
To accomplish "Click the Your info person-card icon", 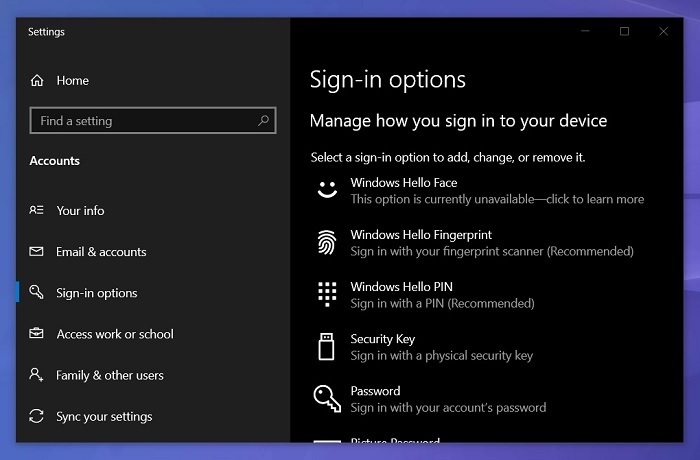I will 36,210.
